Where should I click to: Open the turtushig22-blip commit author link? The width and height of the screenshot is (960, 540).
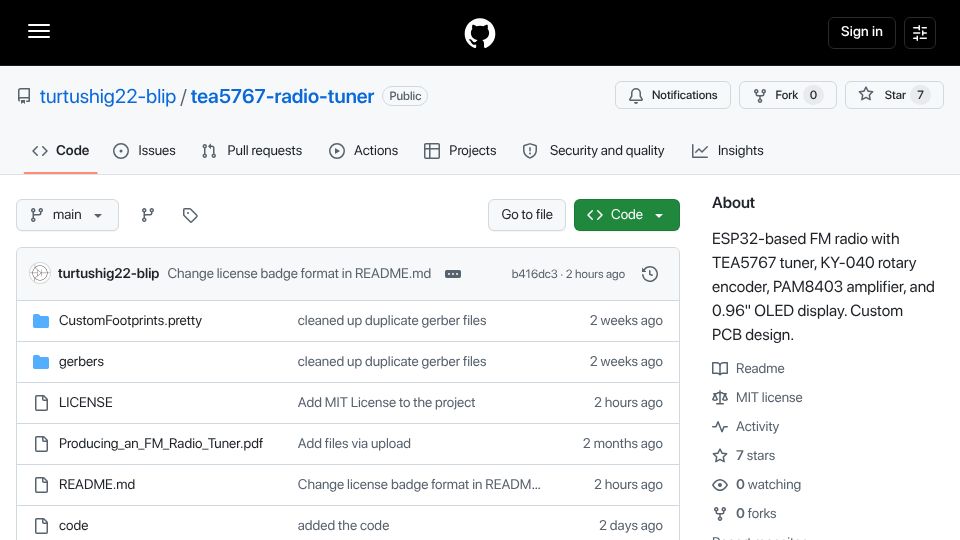pyautogui.click(x=108, y=273)
